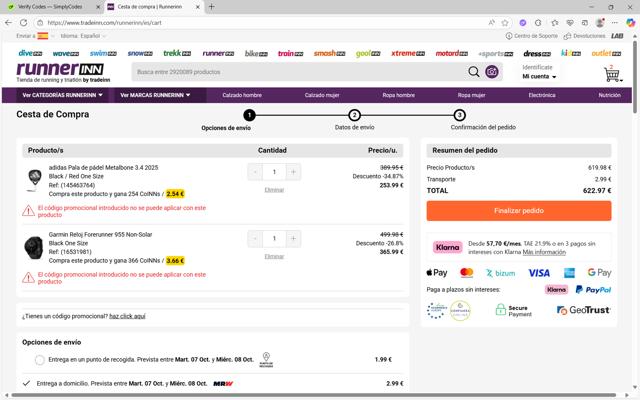Open the camera image search icon
Image resolution: width=640 pixels, height=400 pixels.
(492, 72)
